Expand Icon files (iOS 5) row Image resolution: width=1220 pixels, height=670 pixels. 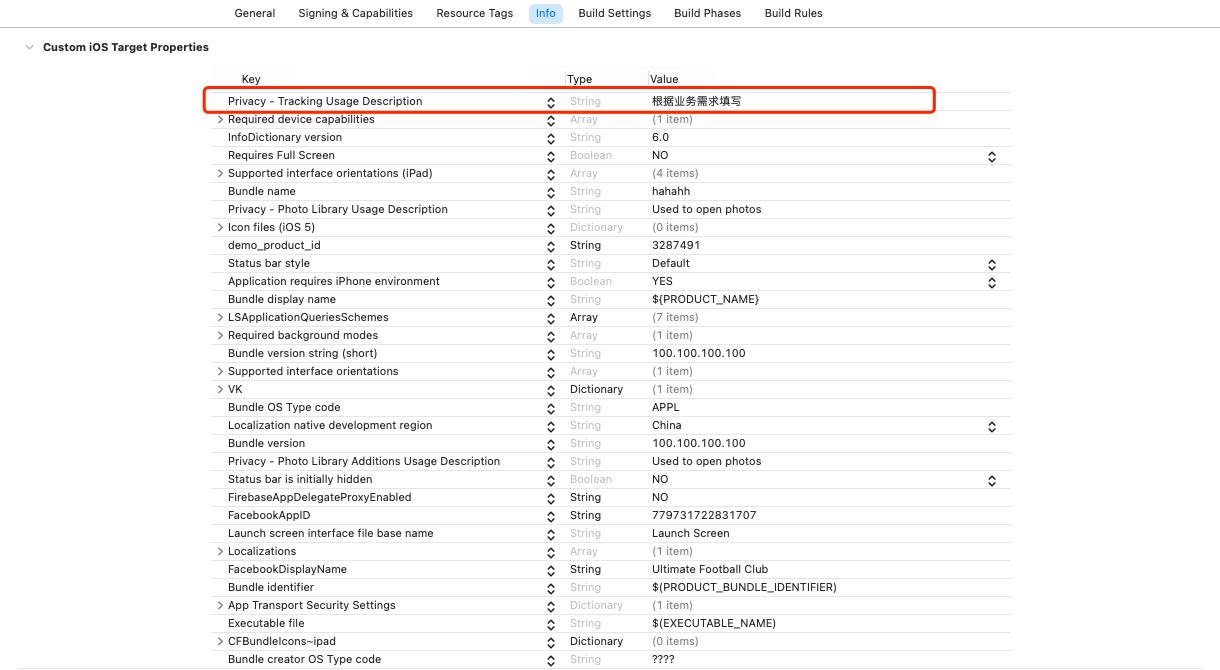pos(221,227)
